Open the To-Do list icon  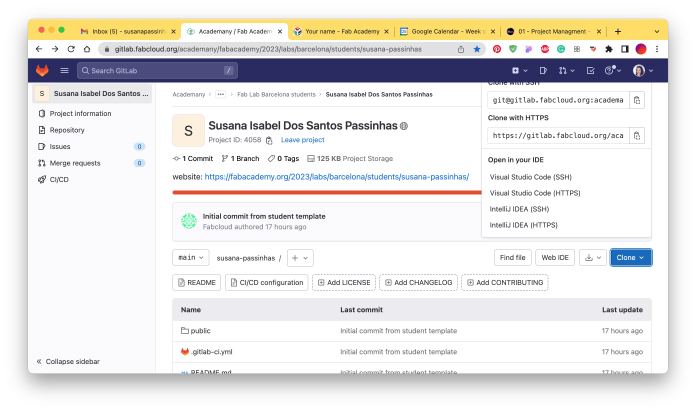590,71
